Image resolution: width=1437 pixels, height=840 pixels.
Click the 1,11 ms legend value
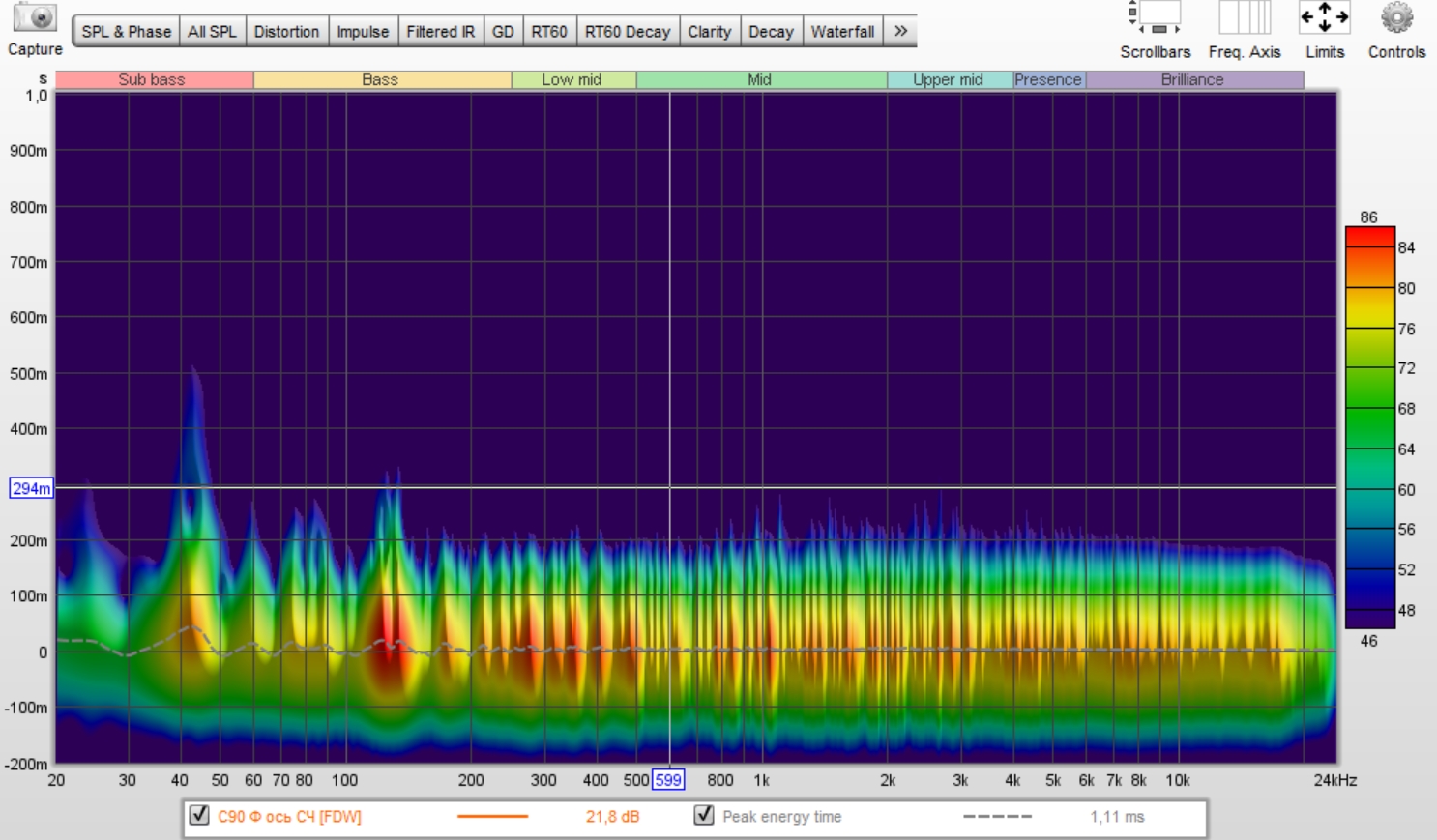point(1117,817)
